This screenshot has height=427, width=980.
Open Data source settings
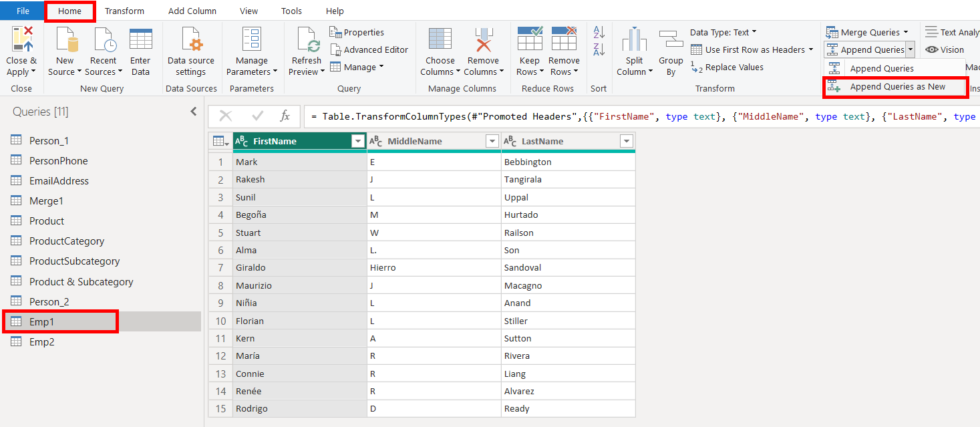click(x=191, y=39)
